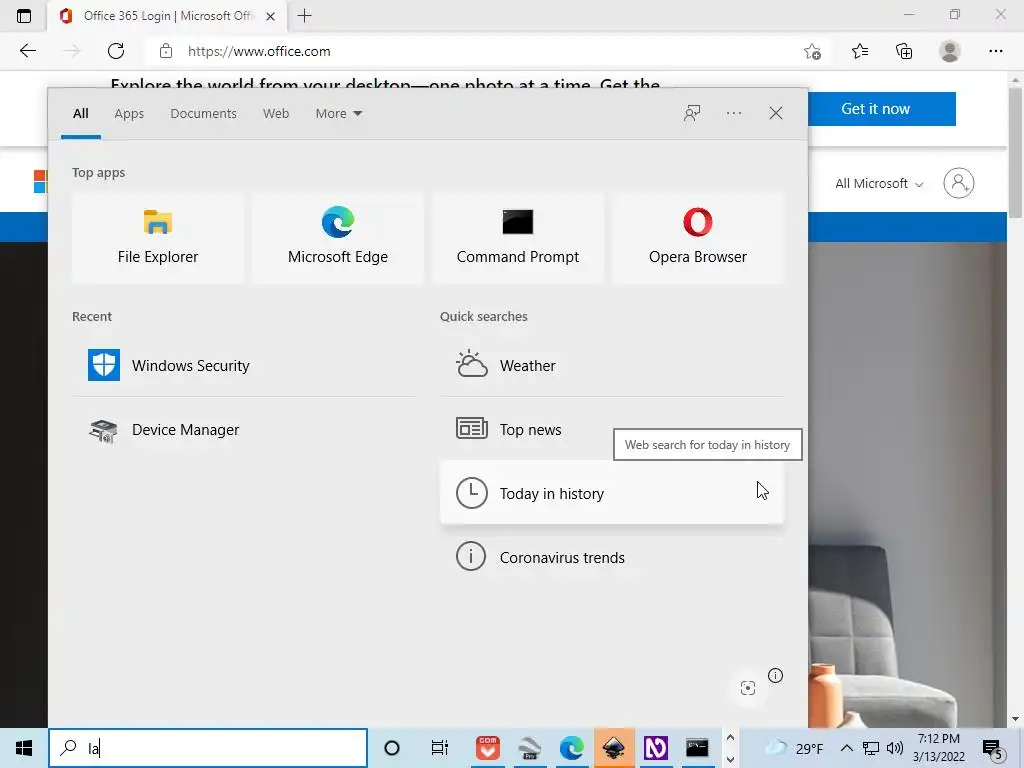
Task: Open the network tray icon
Action: coord(871,748)
